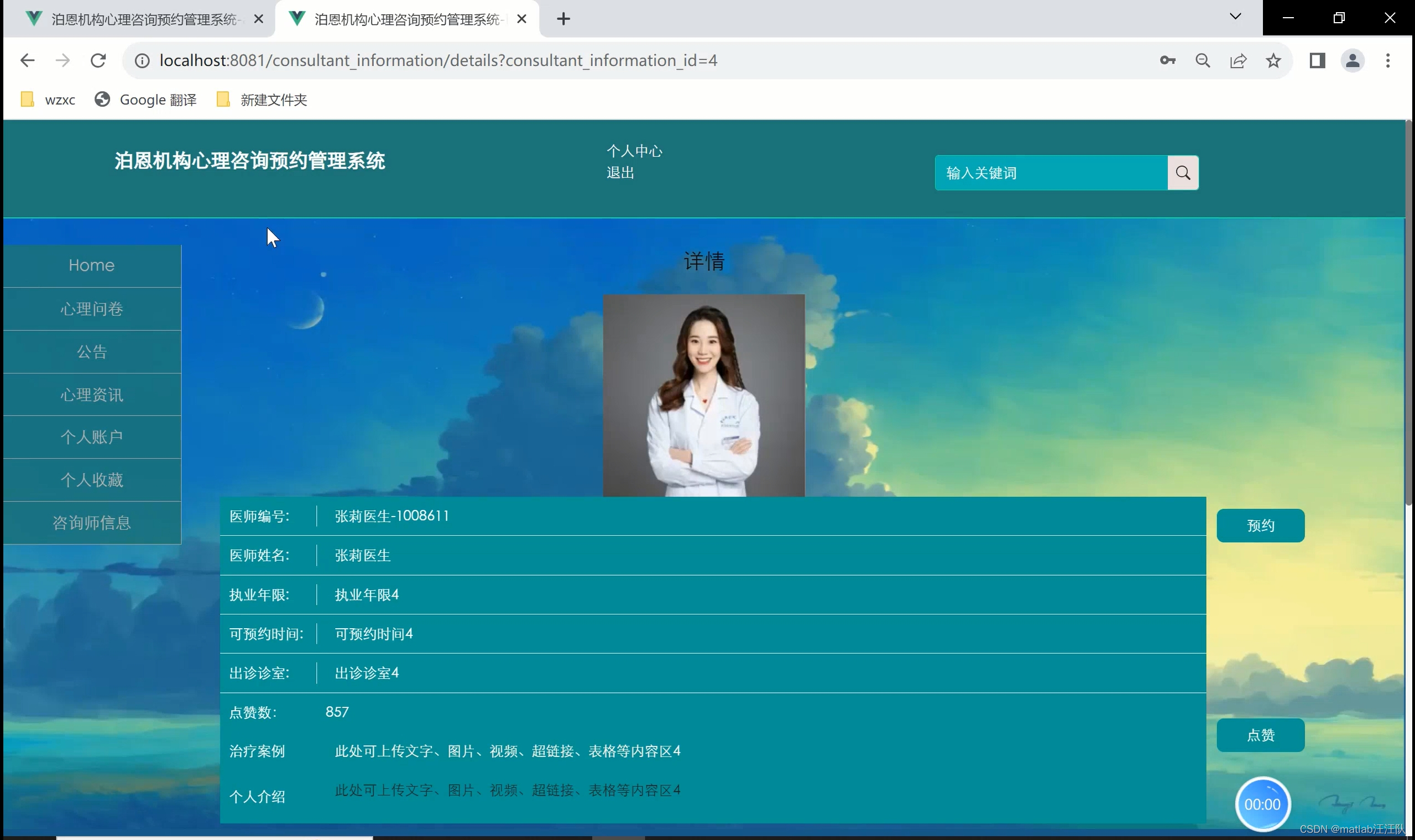Click 个人中心 link in header
The image size is (1415, 840).
click(x=634, y=151)
